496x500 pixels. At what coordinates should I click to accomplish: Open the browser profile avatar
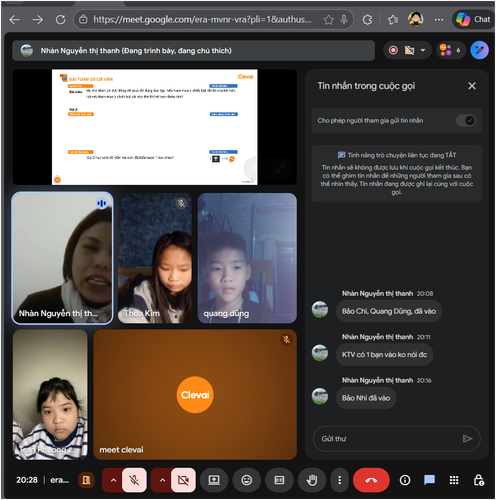(416, 19)
